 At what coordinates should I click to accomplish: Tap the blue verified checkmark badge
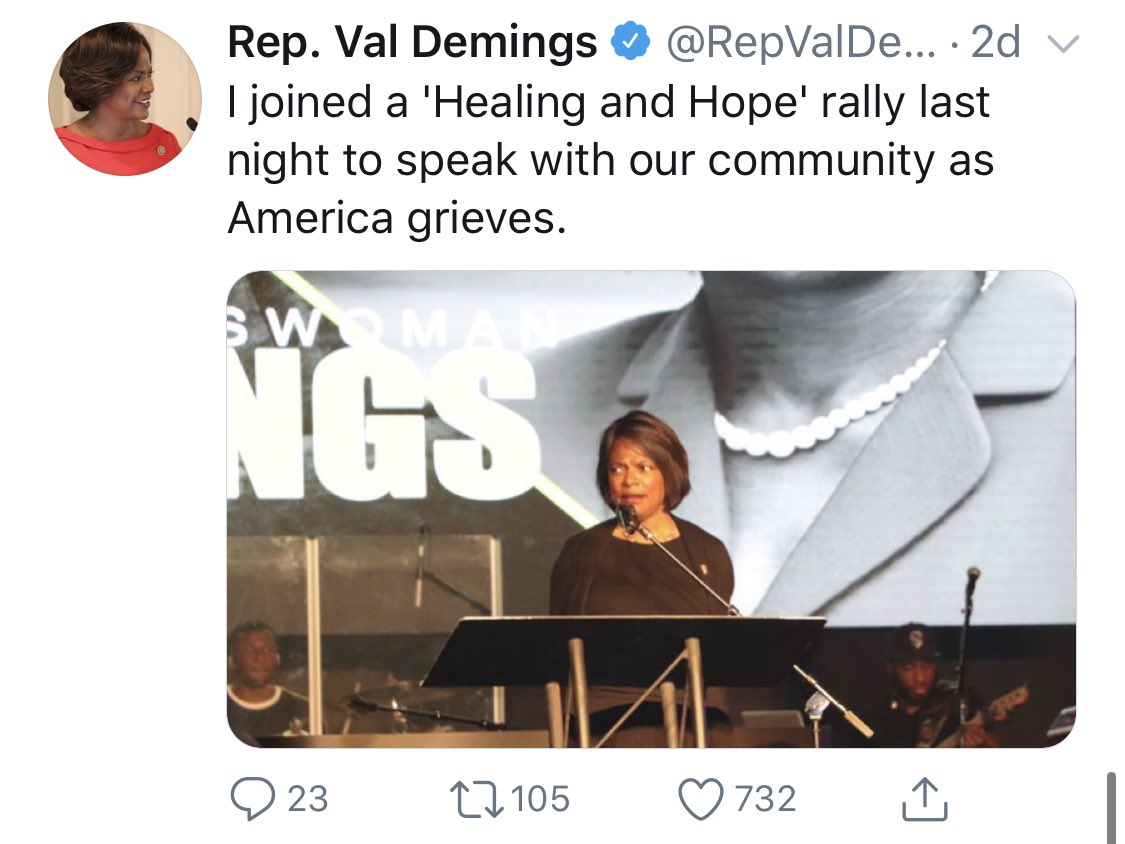tap(626, 44)
